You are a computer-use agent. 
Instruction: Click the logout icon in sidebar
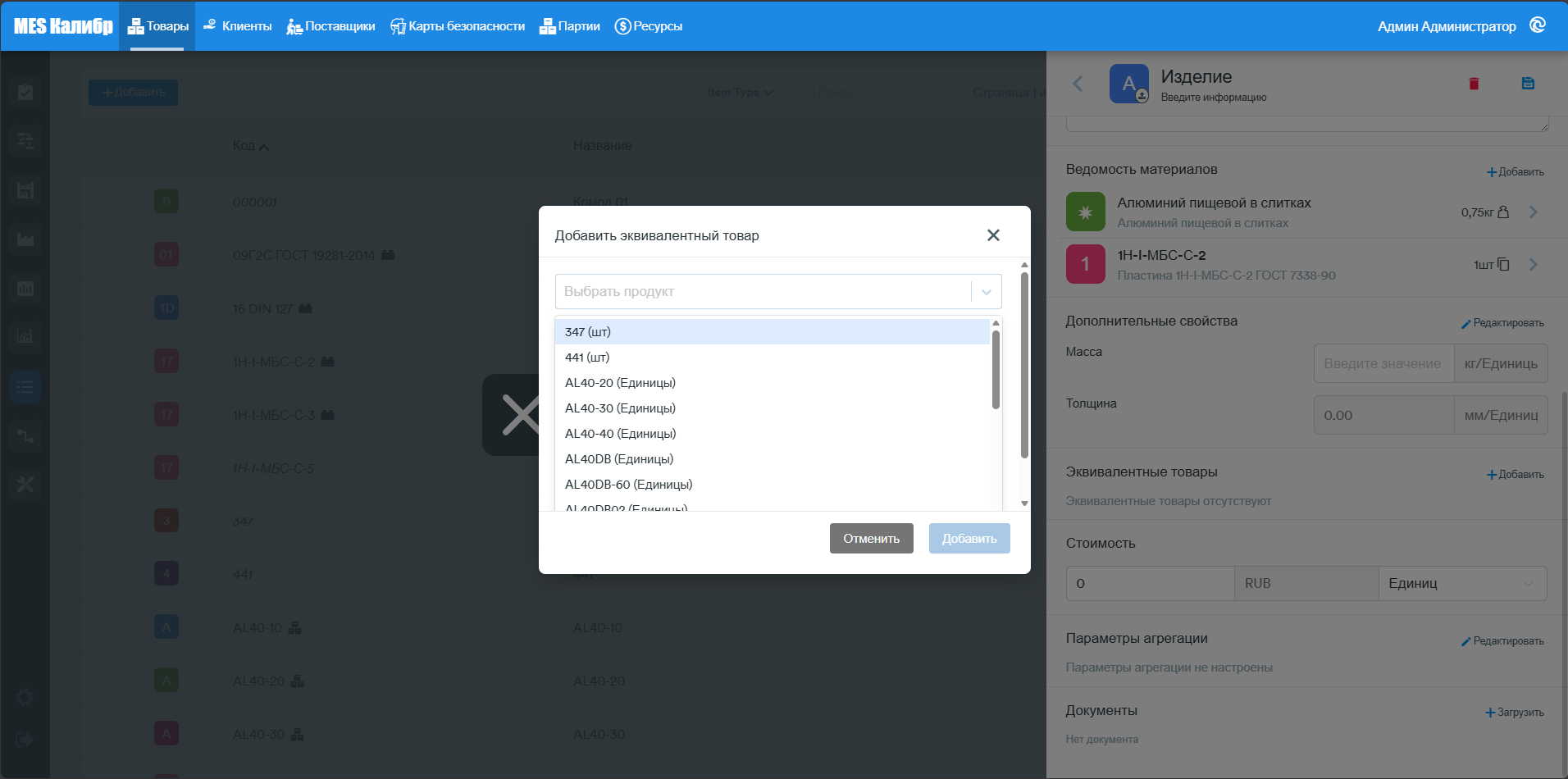[25, 740]
